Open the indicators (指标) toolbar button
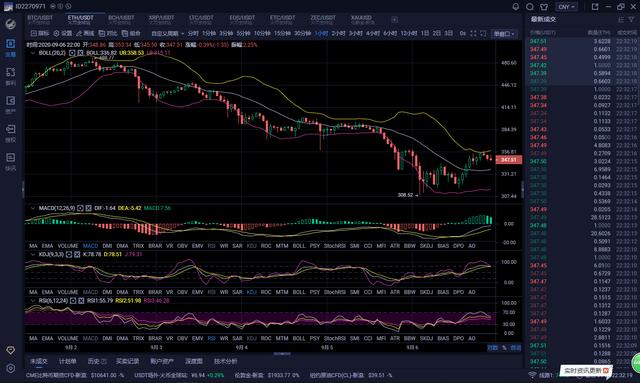Viewport: 640px width, 383px height. pos(40,33)
